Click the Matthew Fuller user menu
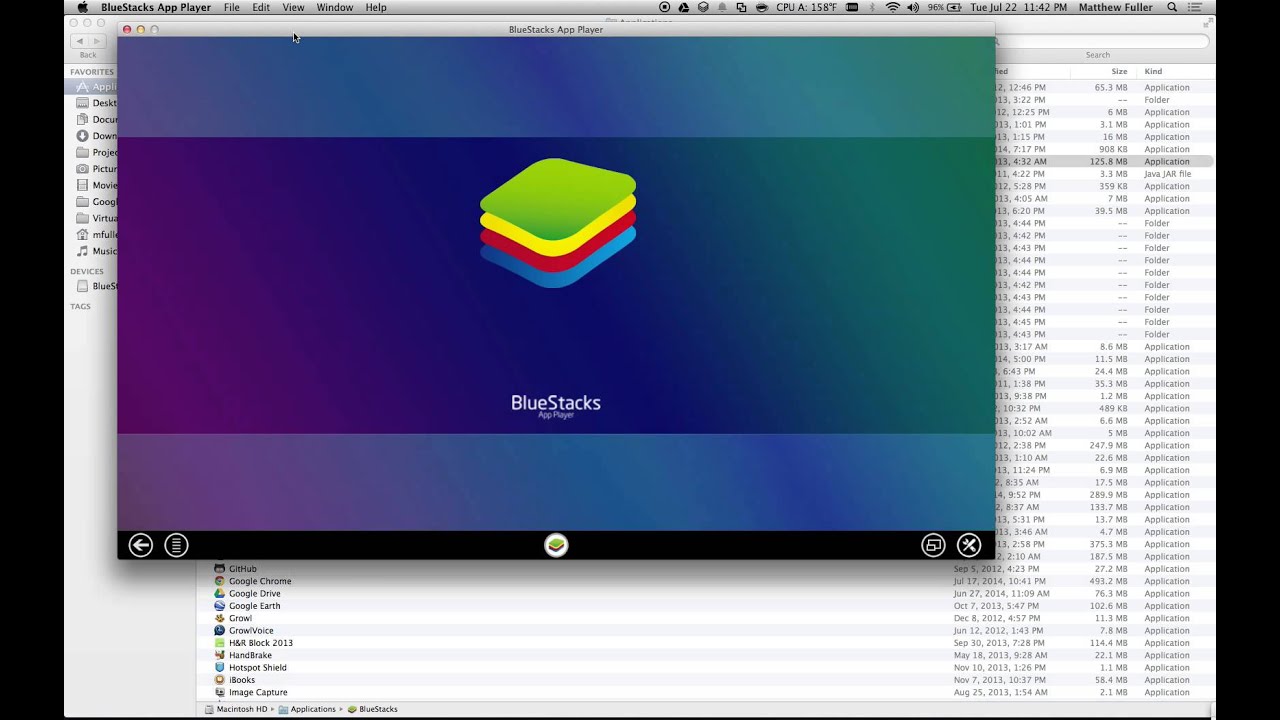The image size is (1280, 720). tap(1114, 7)
